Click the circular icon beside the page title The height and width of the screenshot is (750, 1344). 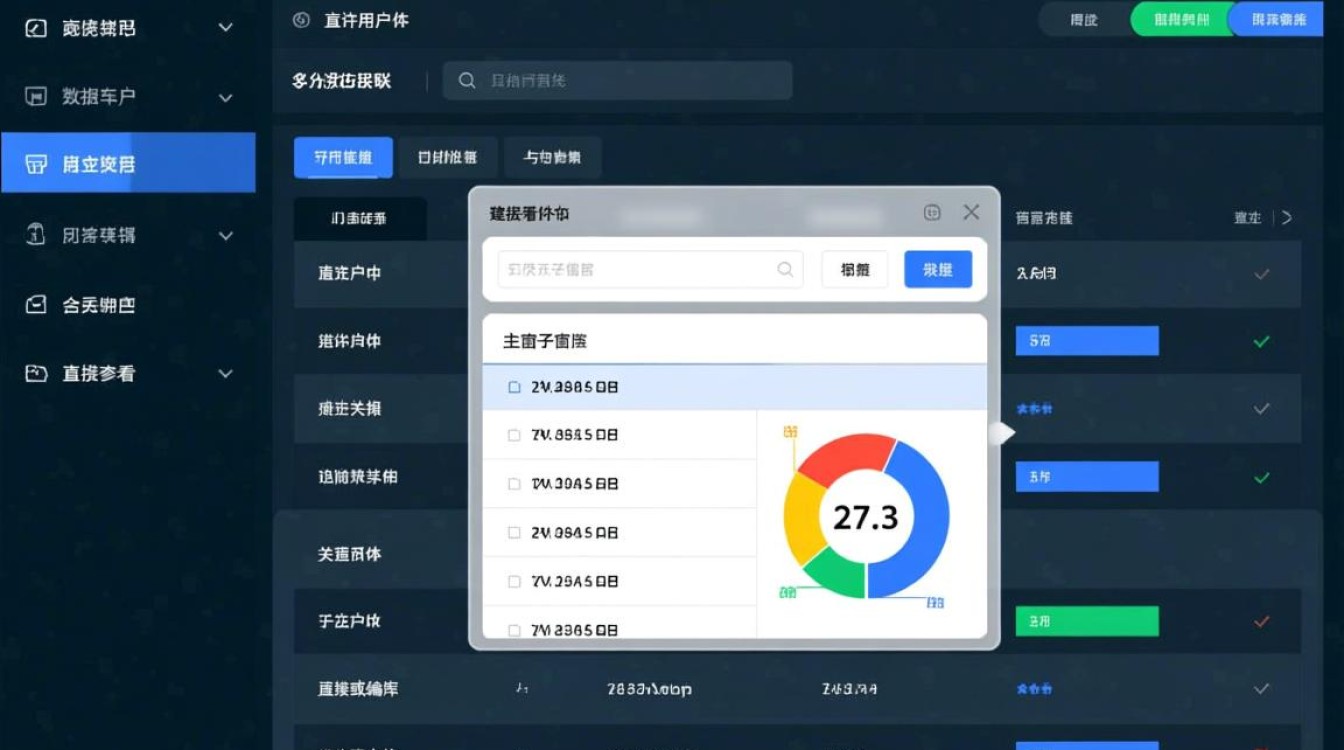[x=300, y=19]
